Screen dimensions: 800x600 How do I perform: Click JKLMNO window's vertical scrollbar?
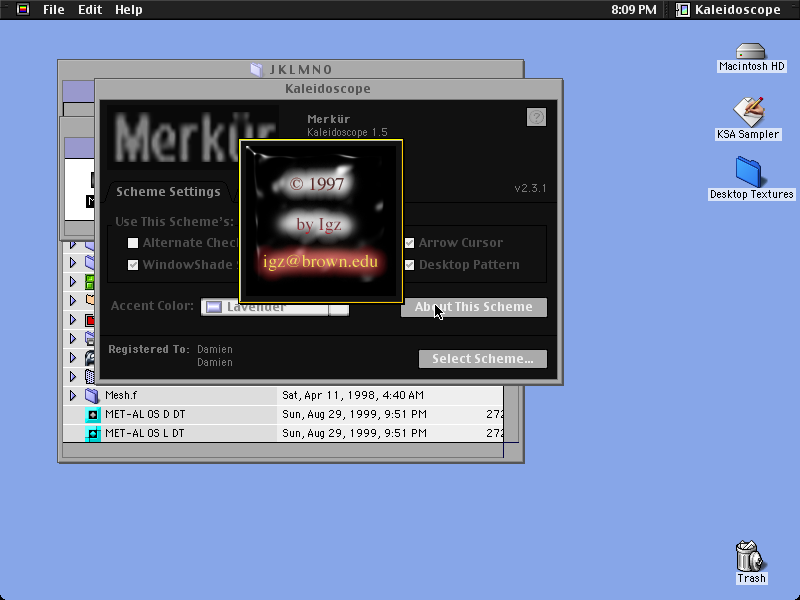click(x=511, y=413)
